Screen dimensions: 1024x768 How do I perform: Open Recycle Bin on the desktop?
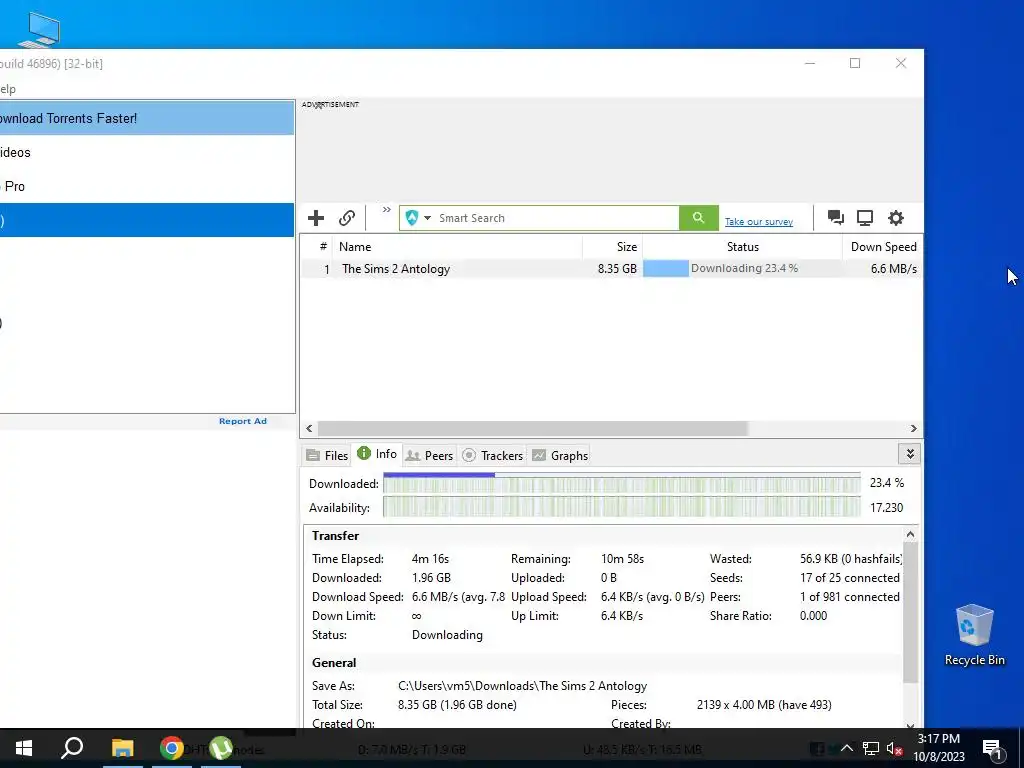pos(974,635)
